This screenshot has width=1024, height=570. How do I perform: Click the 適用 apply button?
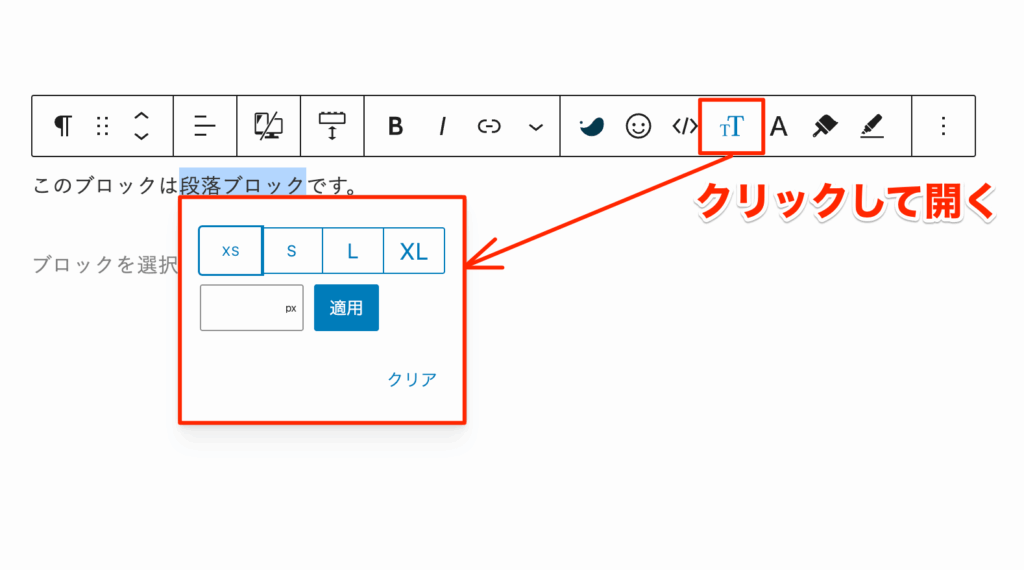point(346,308)
